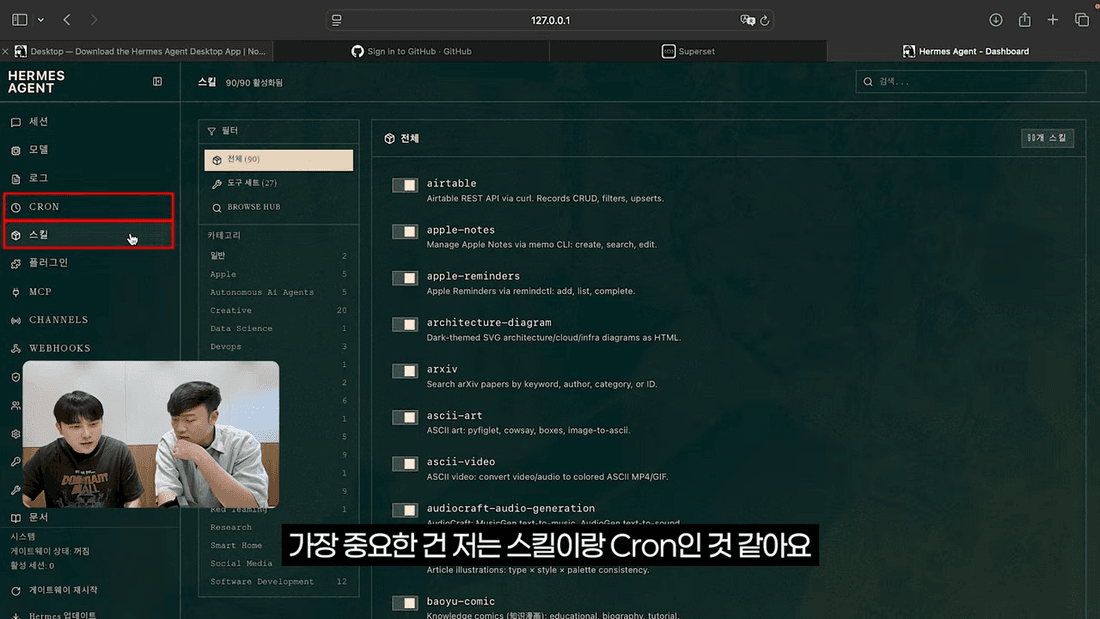The image size is (1100, 619).
Task: Click the 127.0.0.1 address bar
Action: coord(550,20)
